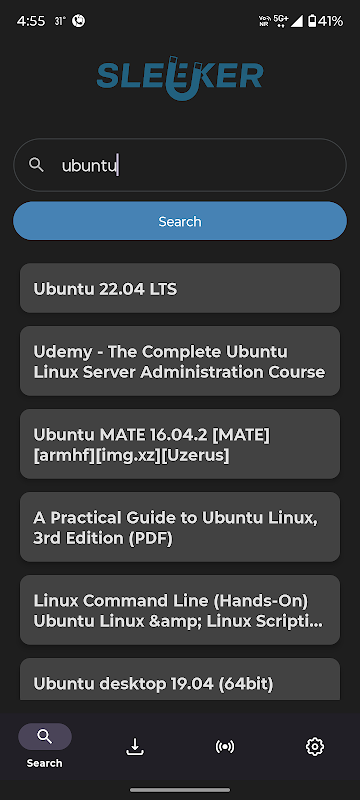
Task: Tap the clock showing 4:55
Action: click(31, 21)
